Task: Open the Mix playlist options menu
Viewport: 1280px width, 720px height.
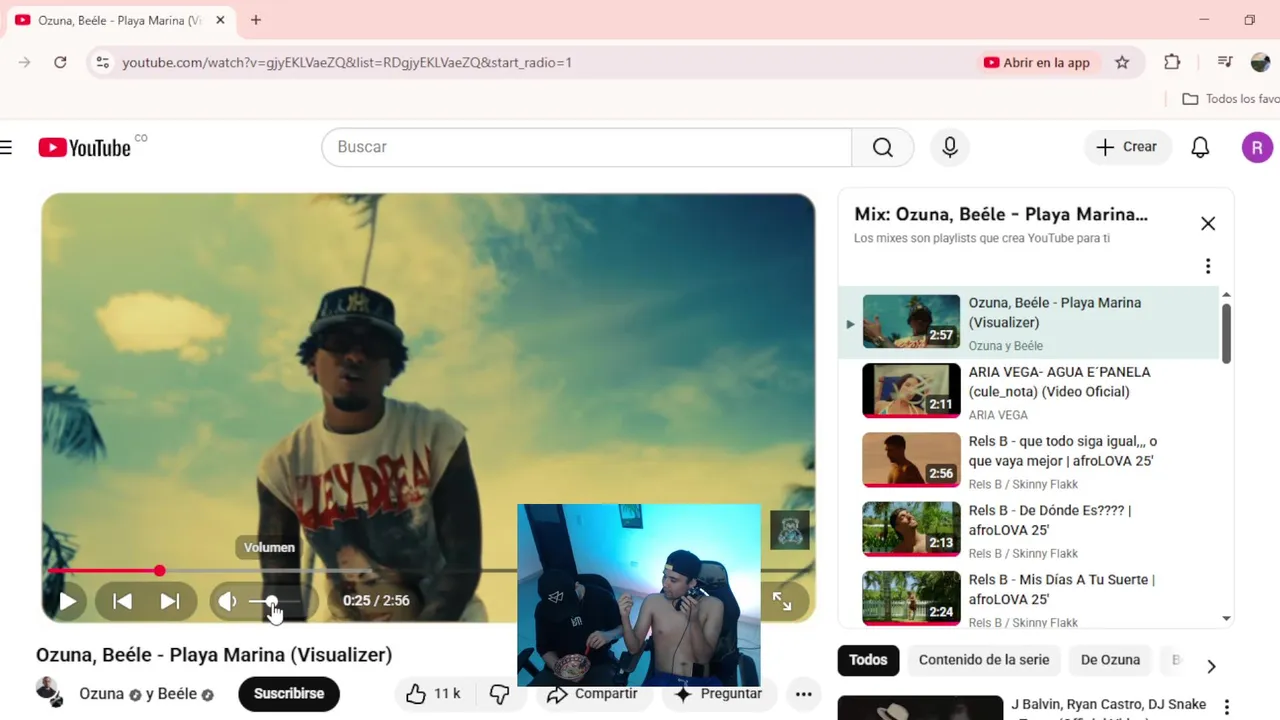Action: click(x=1208, y=266)
